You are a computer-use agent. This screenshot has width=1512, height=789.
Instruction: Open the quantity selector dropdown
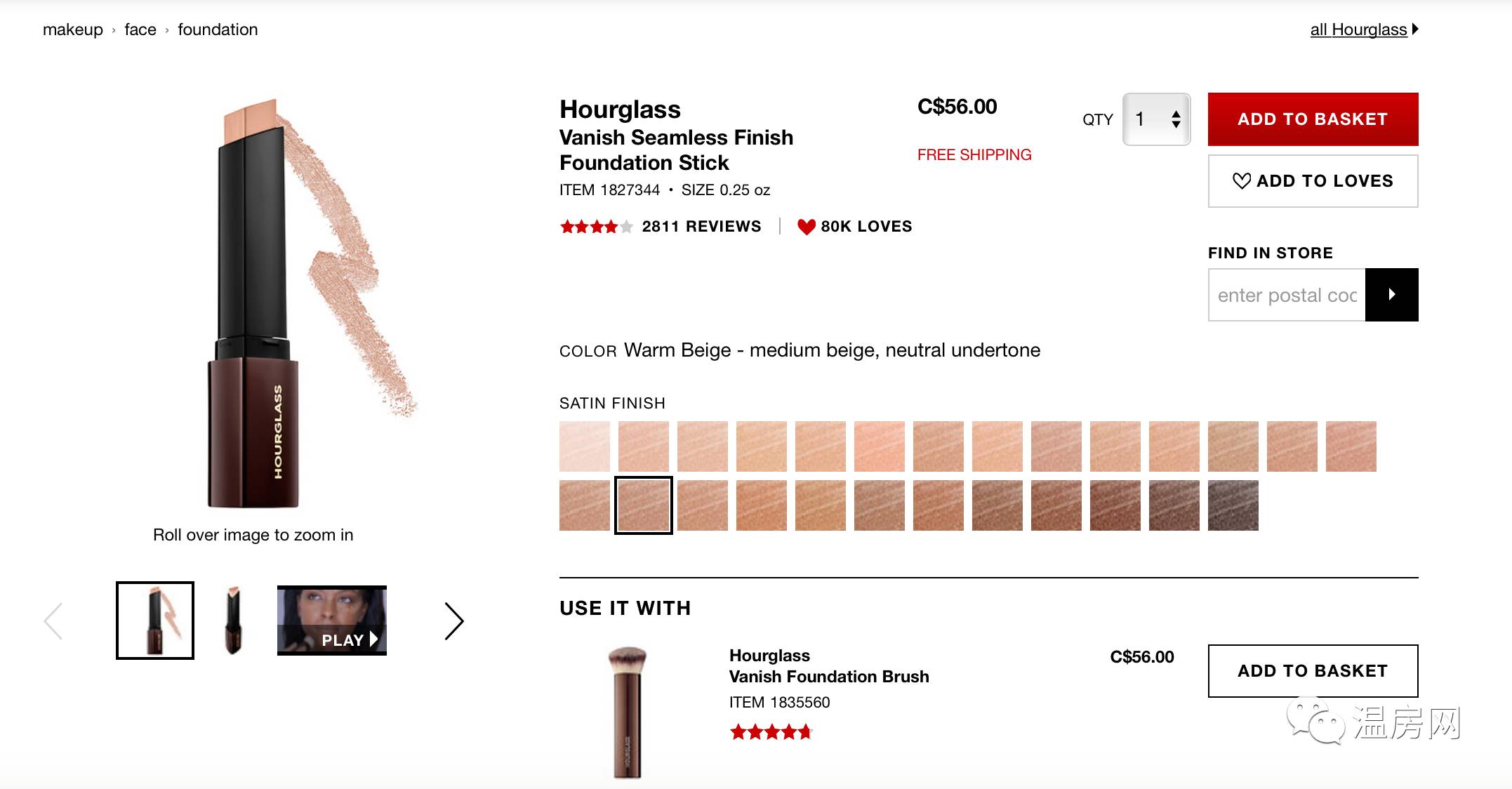click(x=1156, y=119)
